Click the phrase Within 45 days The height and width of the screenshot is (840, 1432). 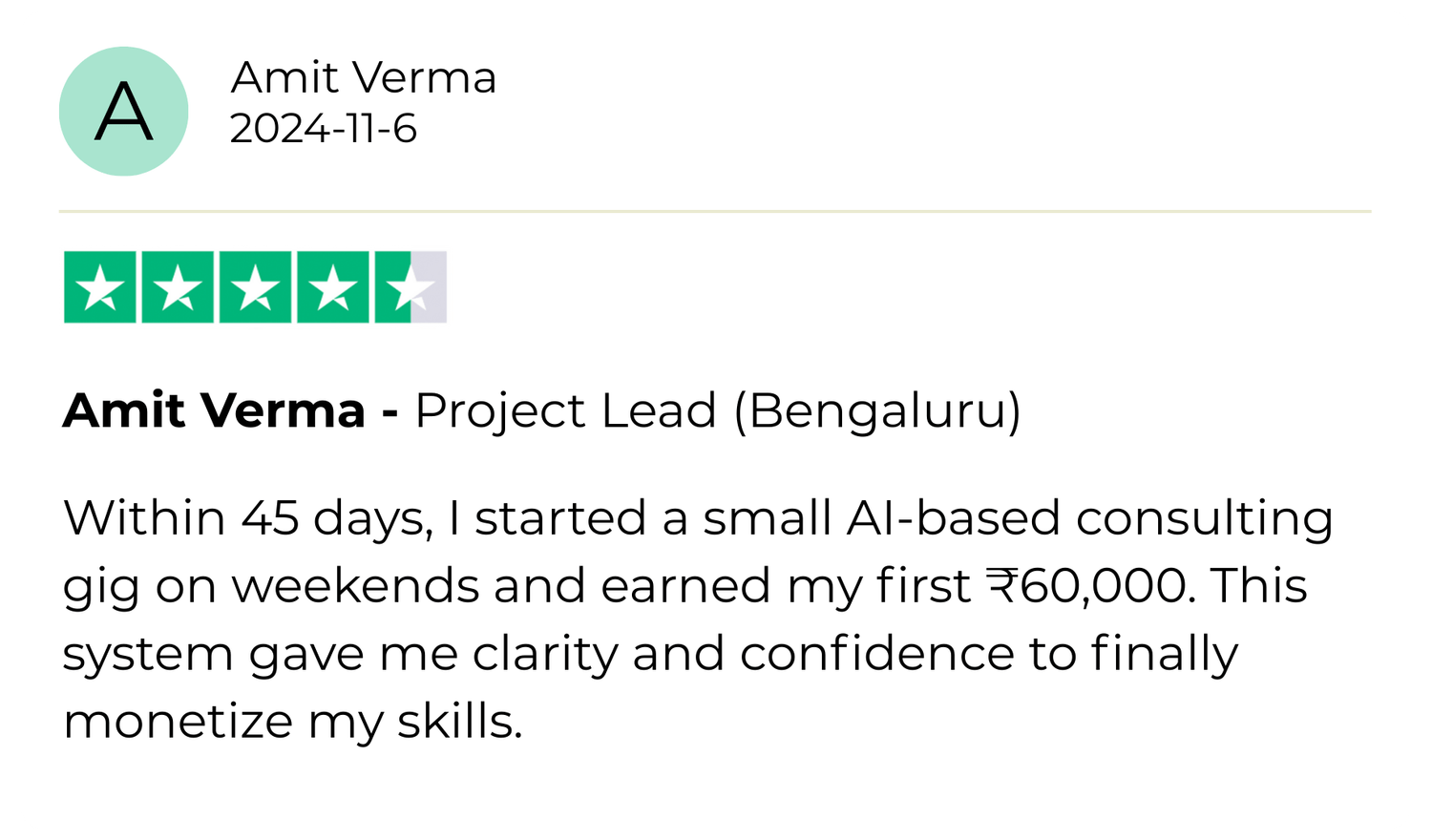pyautogui.click(x=246, y=518)
